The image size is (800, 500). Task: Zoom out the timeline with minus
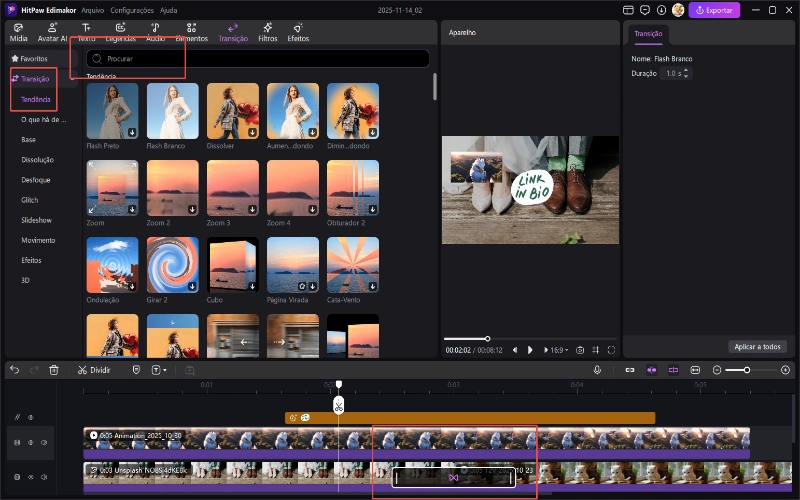pos(717,370)
